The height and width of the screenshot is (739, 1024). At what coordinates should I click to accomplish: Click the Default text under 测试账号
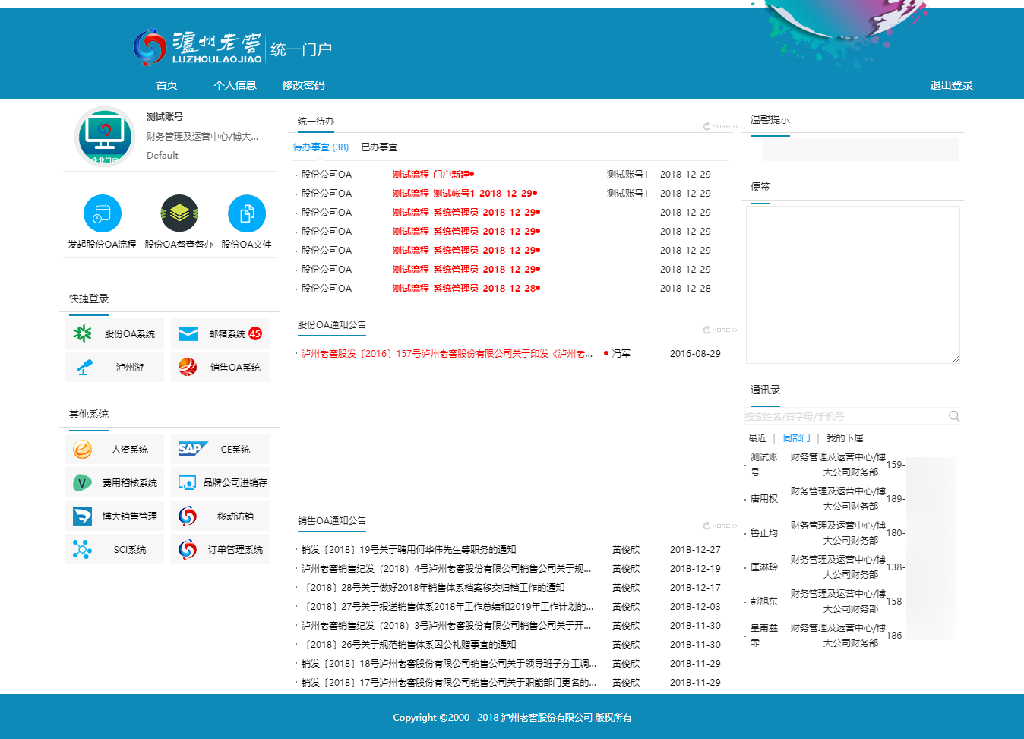coord(163,155)
